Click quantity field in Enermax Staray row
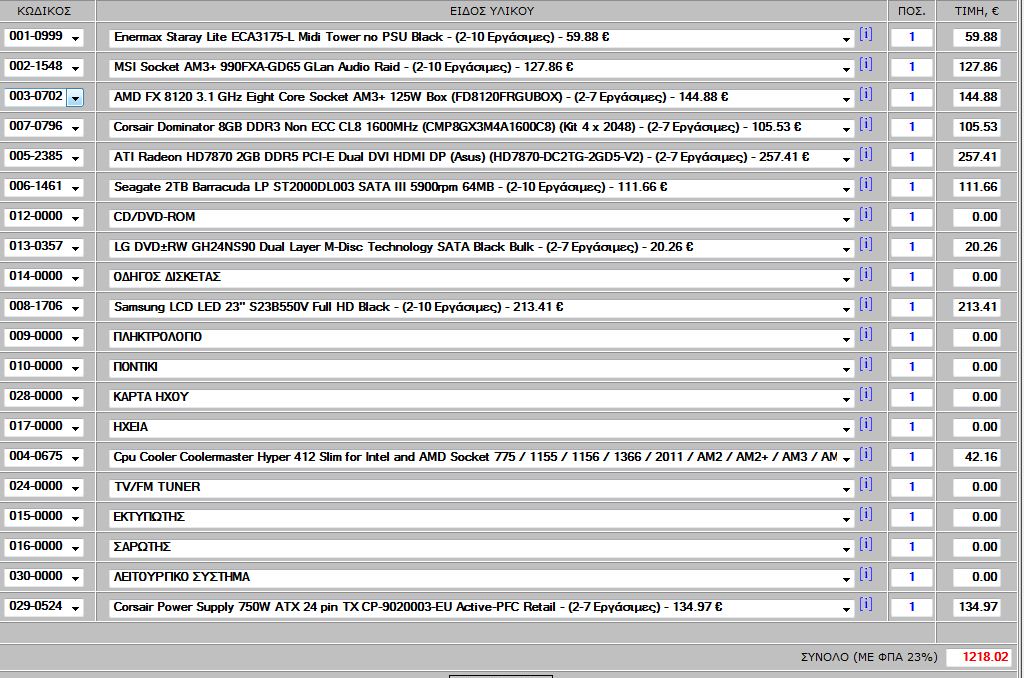Image resolution: width=1024 pixels, height=678 pixels. (x=911, y=37)
